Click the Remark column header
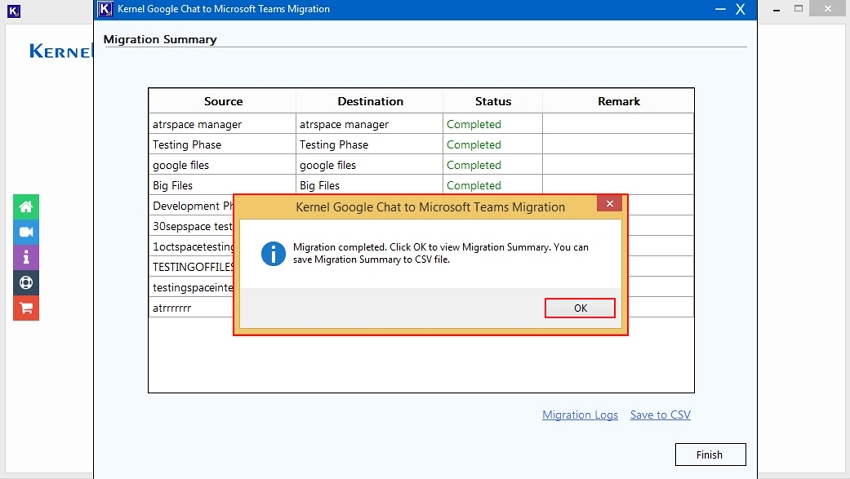Image resolution: width=850 pixels, height=479 pixels. pos(619,101)
